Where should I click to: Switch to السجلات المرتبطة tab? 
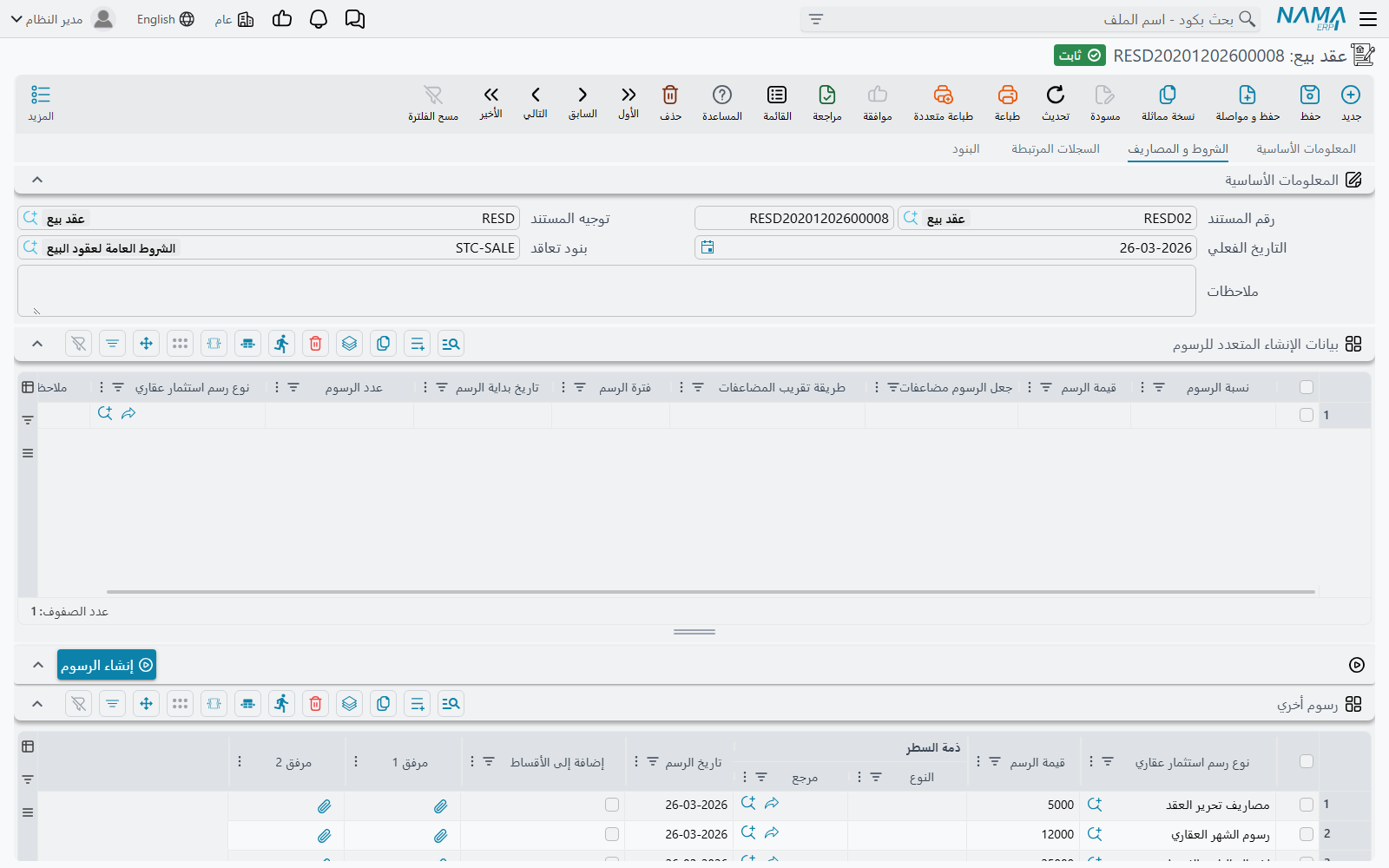pos(1055,149)
